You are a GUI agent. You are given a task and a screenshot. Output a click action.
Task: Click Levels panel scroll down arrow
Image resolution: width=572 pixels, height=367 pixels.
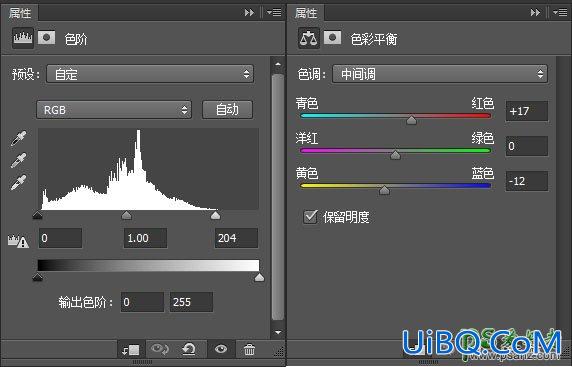click(x=278, y=332)
